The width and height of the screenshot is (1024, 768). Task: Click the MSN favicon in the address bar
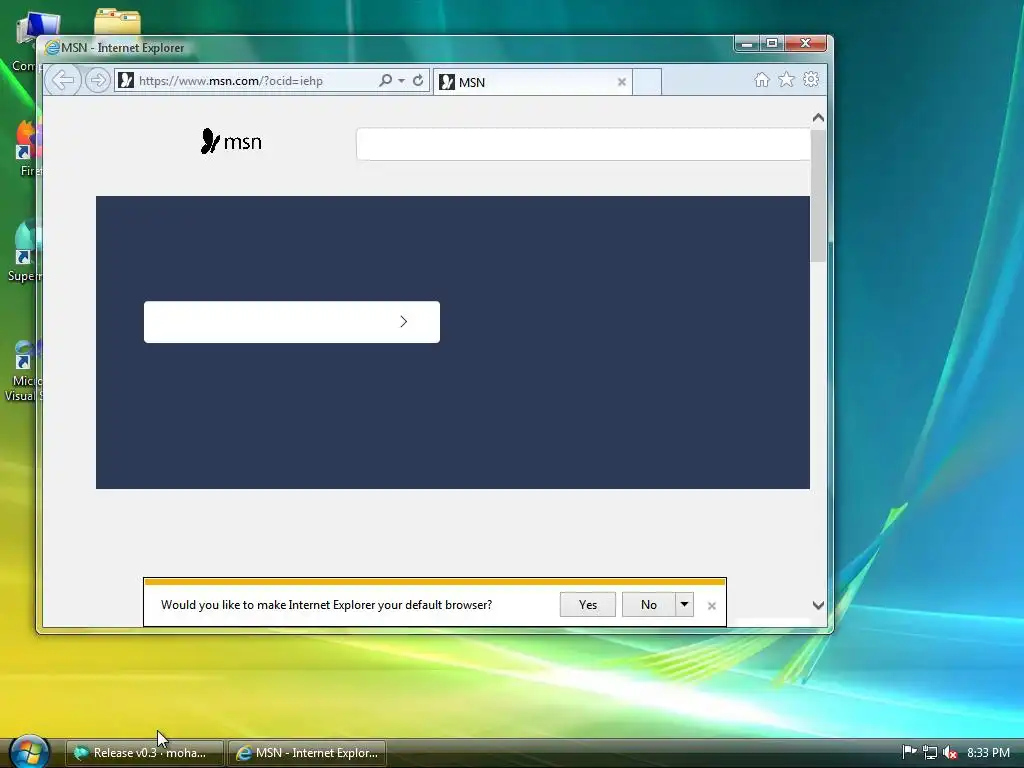pos(126,80)
